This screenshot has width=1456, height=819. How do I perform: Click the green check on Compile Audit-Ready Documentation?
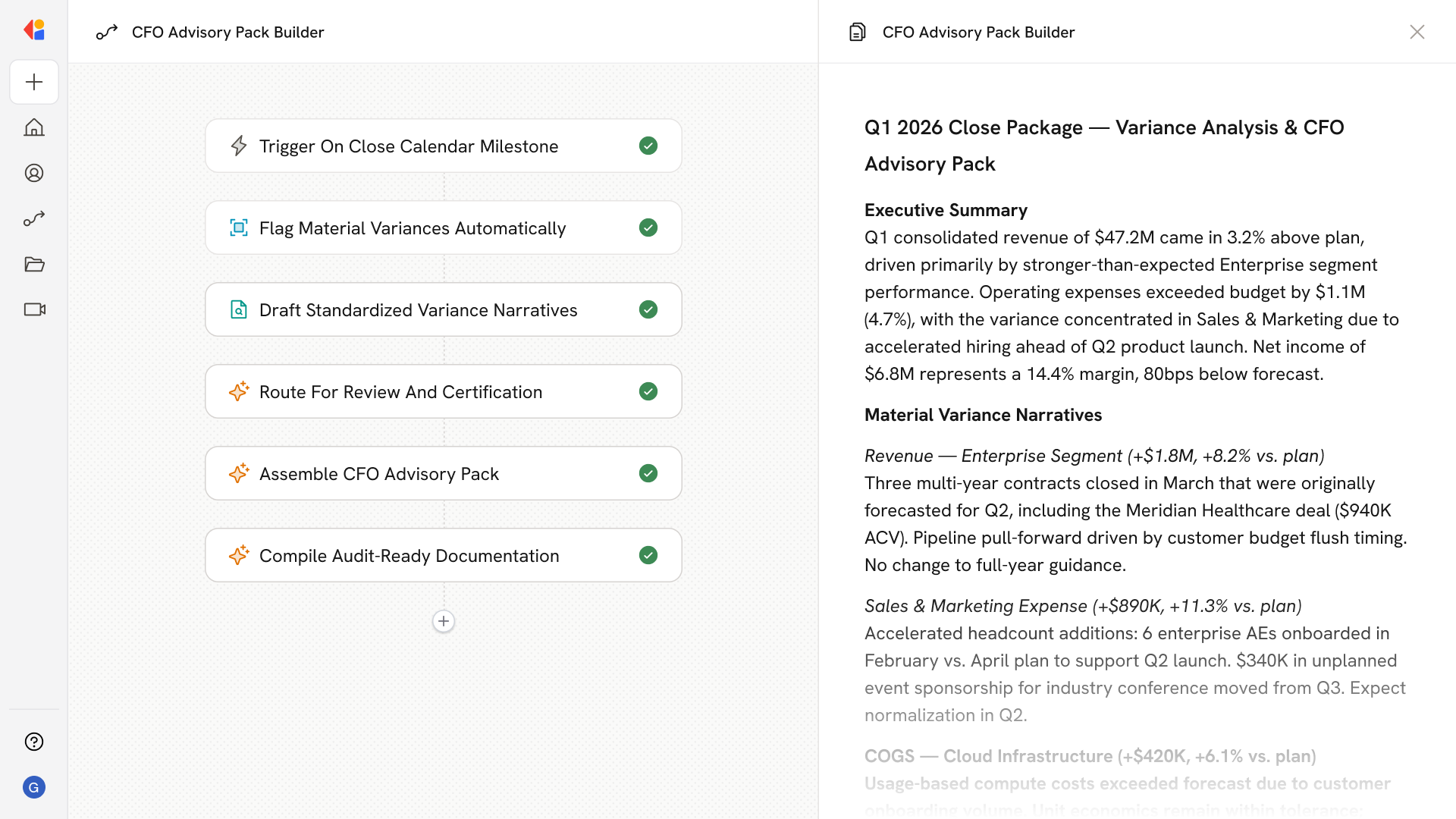pyautogui.click(x=648, y=555)
